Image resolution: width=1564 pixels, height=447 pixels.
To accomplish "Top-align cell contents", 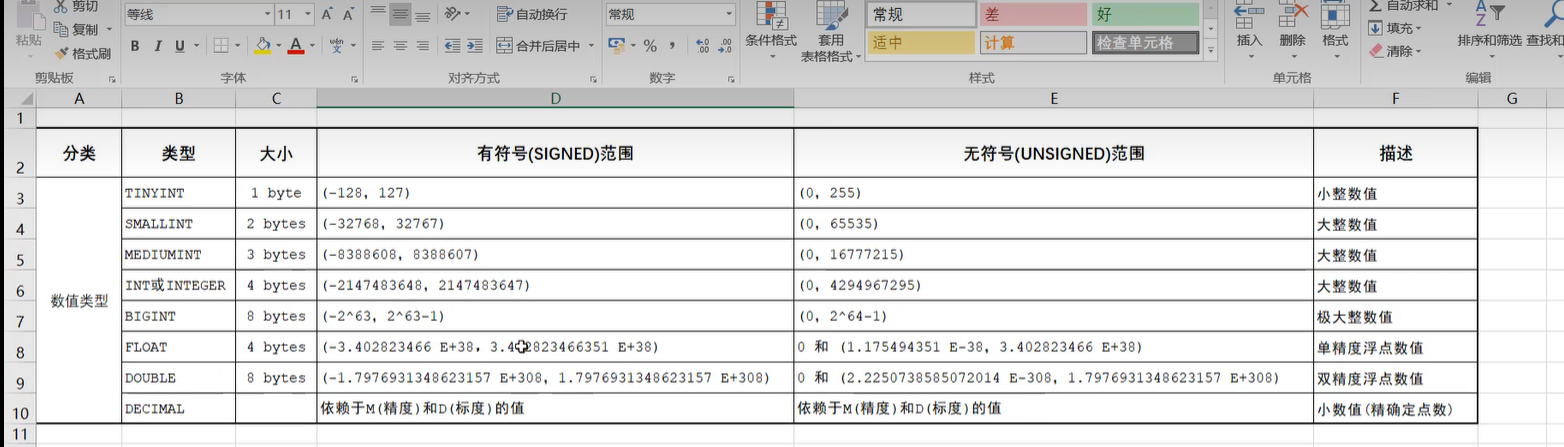I will [378, 14].
